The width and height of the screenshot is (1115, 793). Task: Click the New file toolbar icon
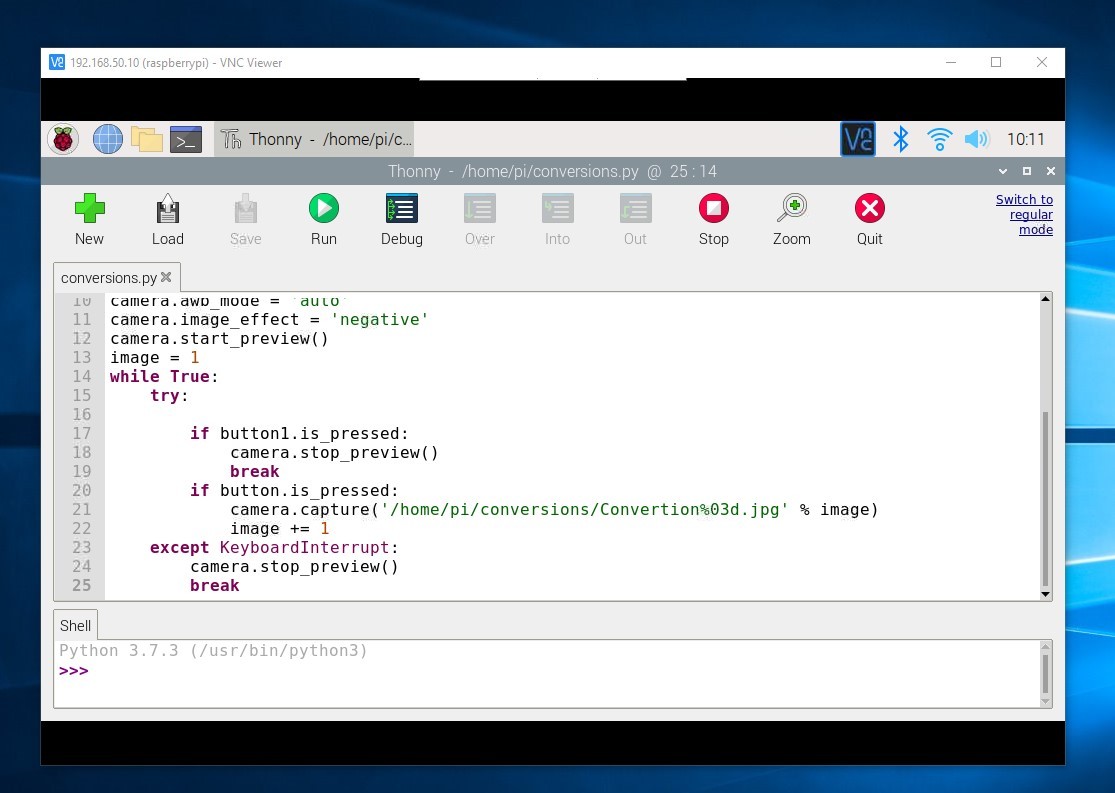(90, 208)
